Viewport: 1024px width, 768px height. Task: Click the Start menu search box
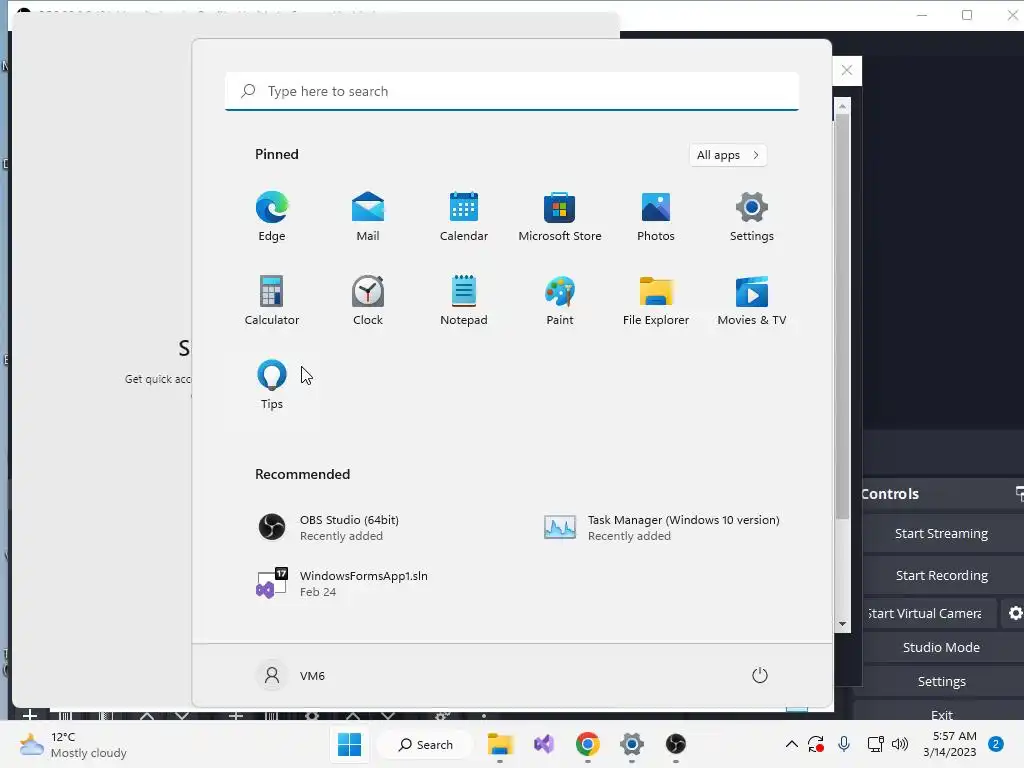512,91
